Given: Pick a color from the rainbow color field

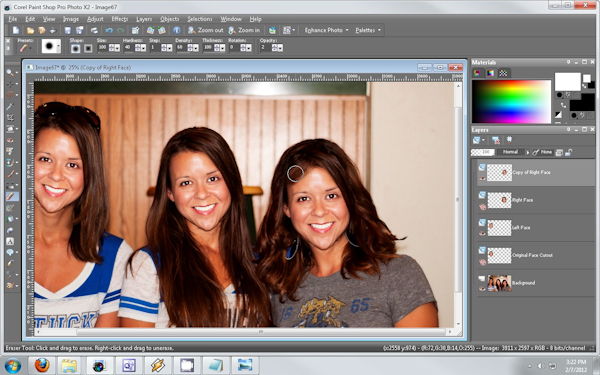Looking at the screenshot, I should (511, 101).
